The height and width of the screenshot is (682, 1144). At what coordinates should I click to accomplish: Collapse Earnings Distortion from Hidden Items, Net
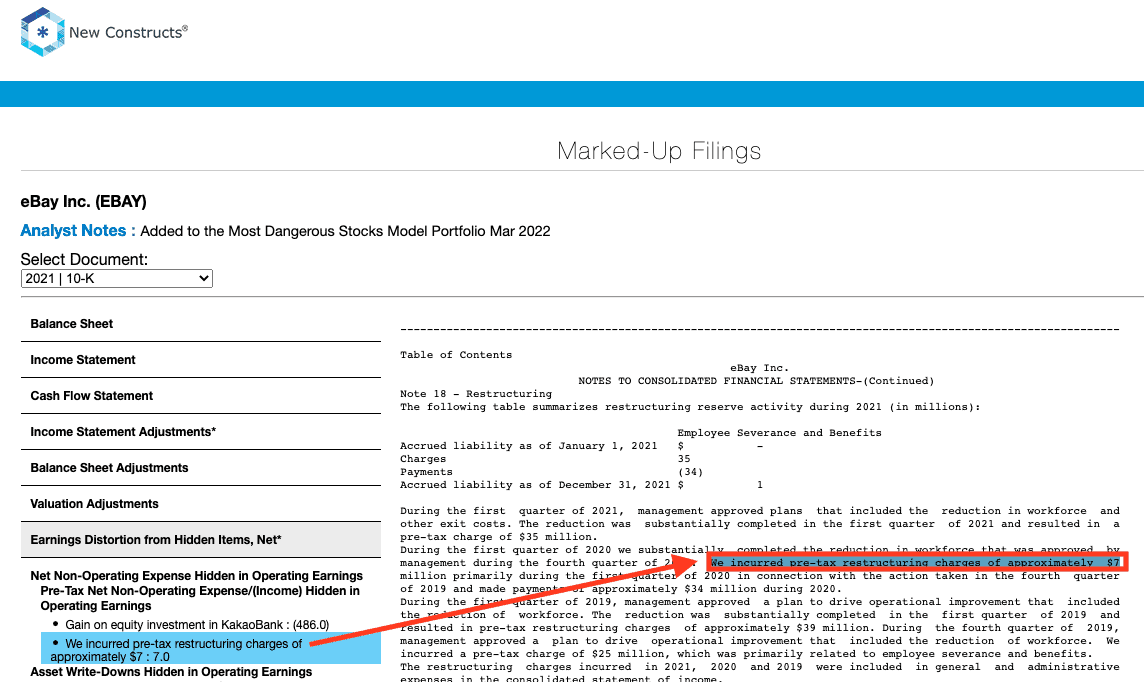(x=201, y=540)
